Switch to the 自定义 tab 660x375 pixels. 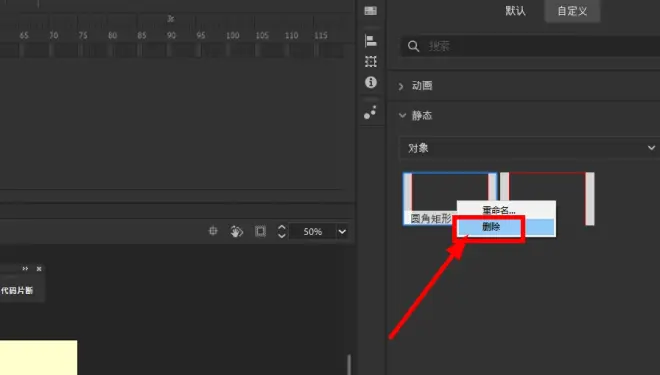[572, 11]
